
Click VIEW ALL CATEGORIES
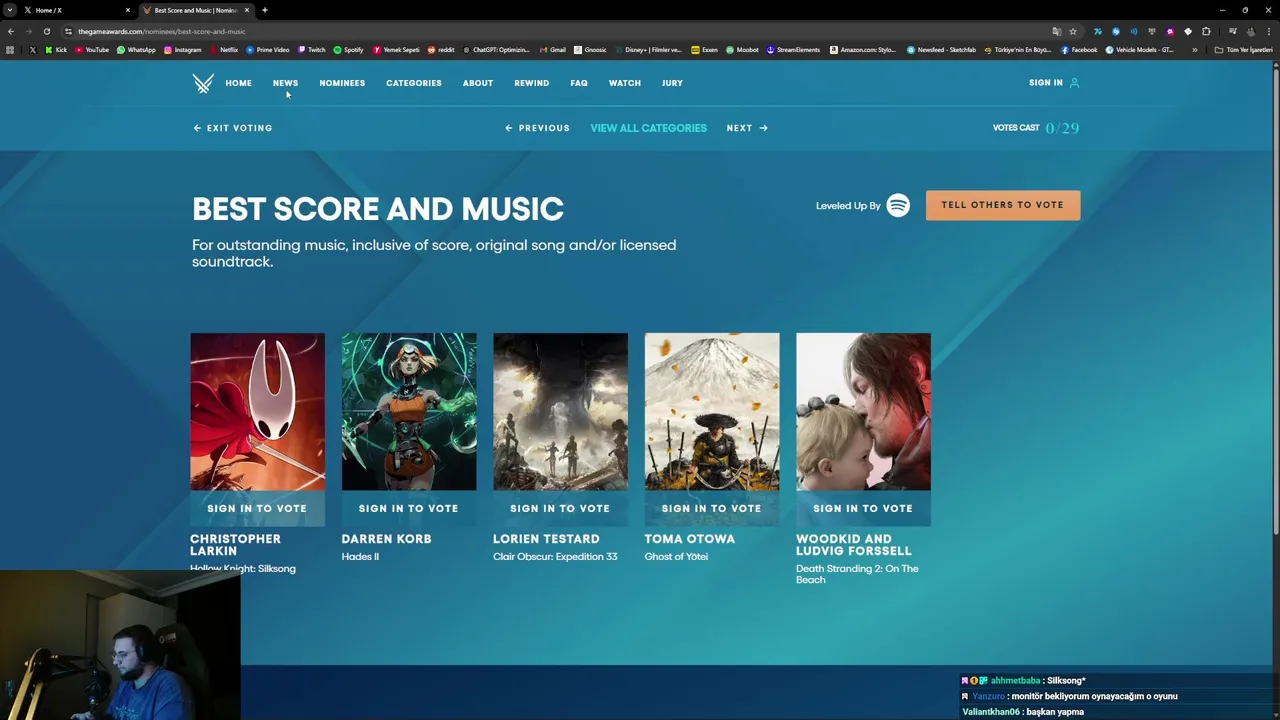click(648, 128)
